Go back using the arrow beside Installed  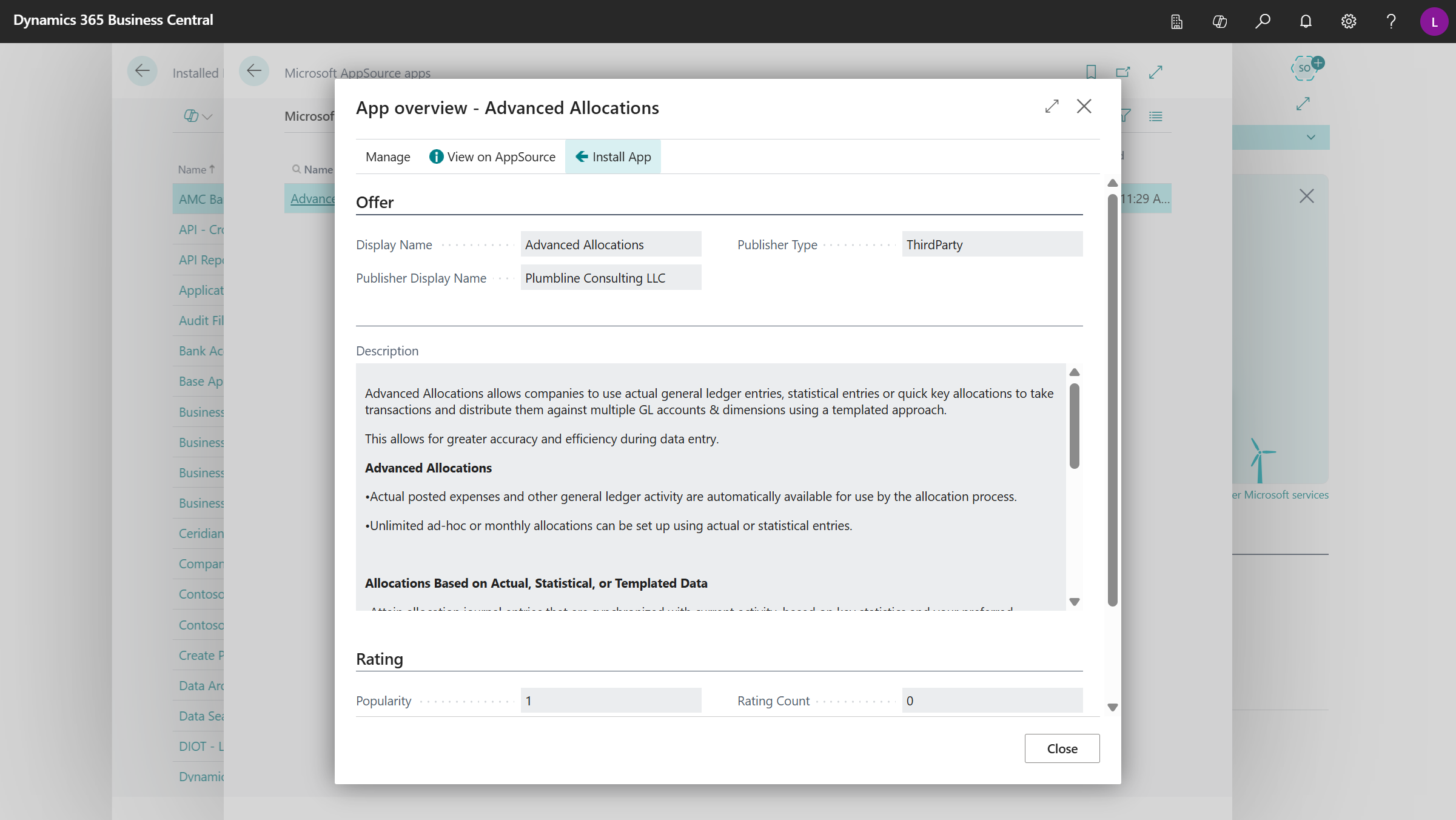coord(143,71)
